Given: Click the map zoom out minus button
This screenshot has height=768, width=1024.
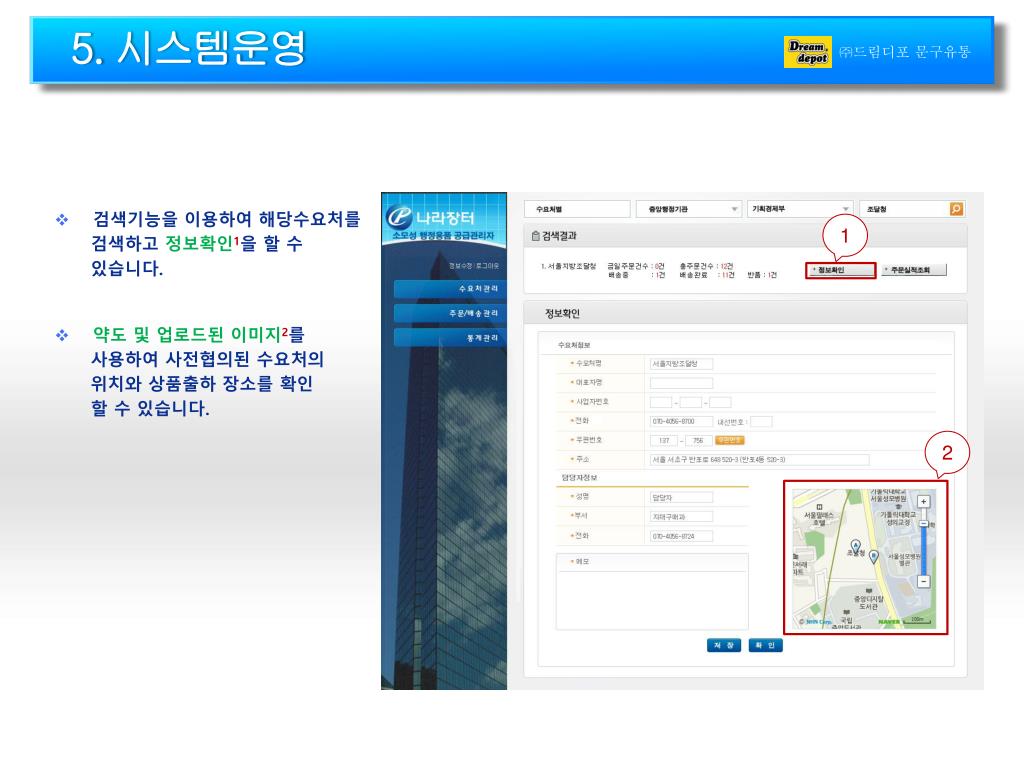Looking at the screenshot, I should click(923, 581).
